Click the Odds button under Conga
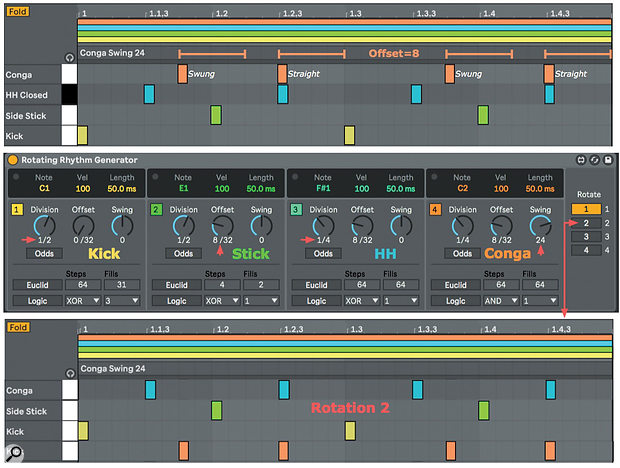620x468 pixels. coord(462,253)
